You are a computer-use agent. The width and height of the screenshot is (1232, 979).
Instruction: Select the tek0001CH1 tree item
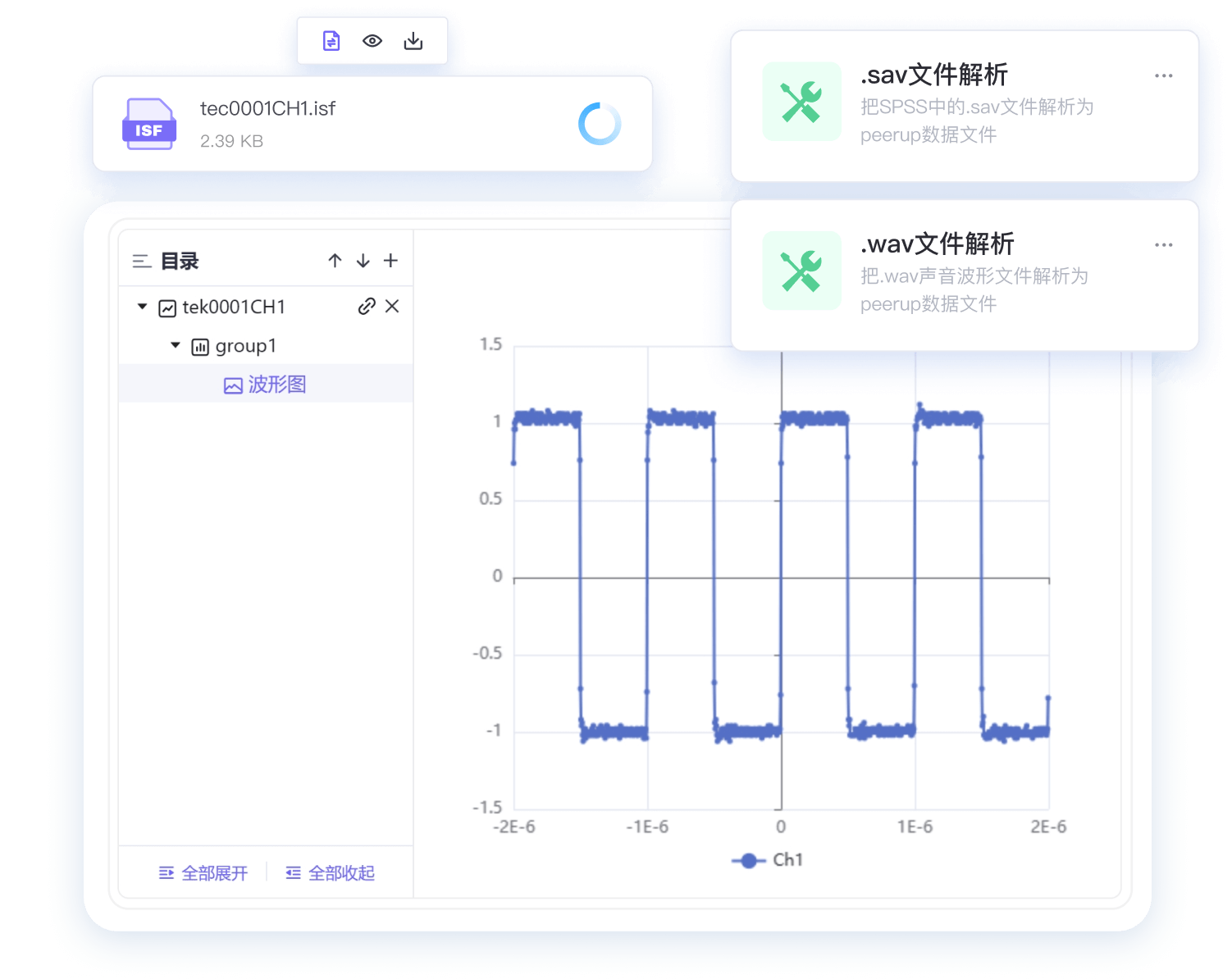(x=234, y=307)
